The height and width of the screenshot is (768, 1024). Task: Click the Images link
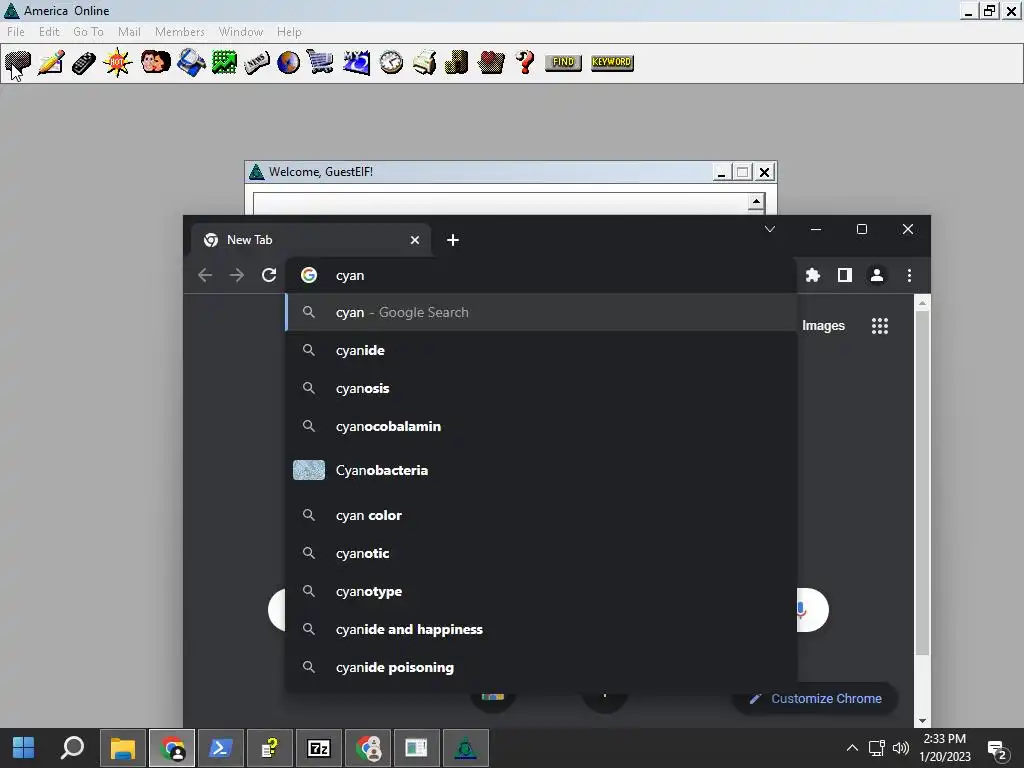824,326
